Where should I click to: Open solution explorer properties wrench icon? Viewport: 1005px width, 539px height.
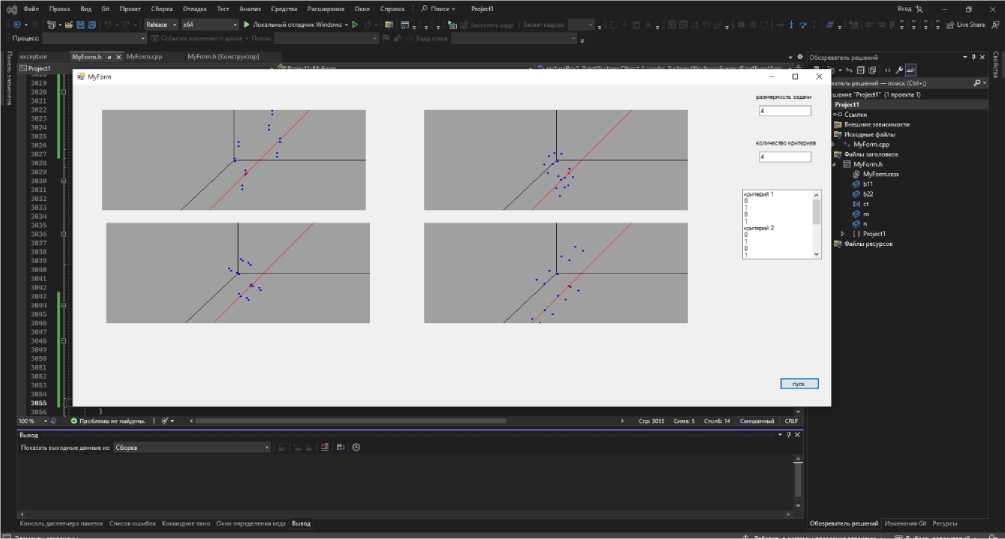(899, 70)
